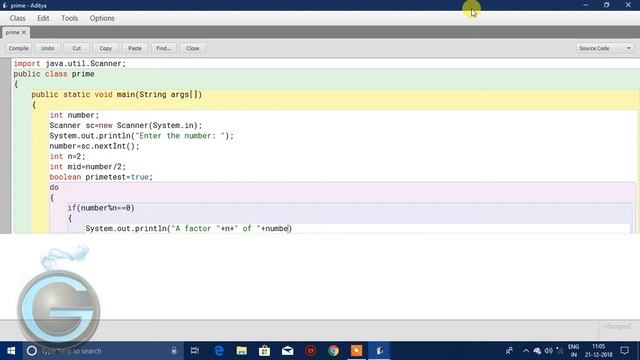Click the 'Scanner sc=new Scanner(System.in);' line
This screenshot has height=360, width=640.
pos(126,125)
